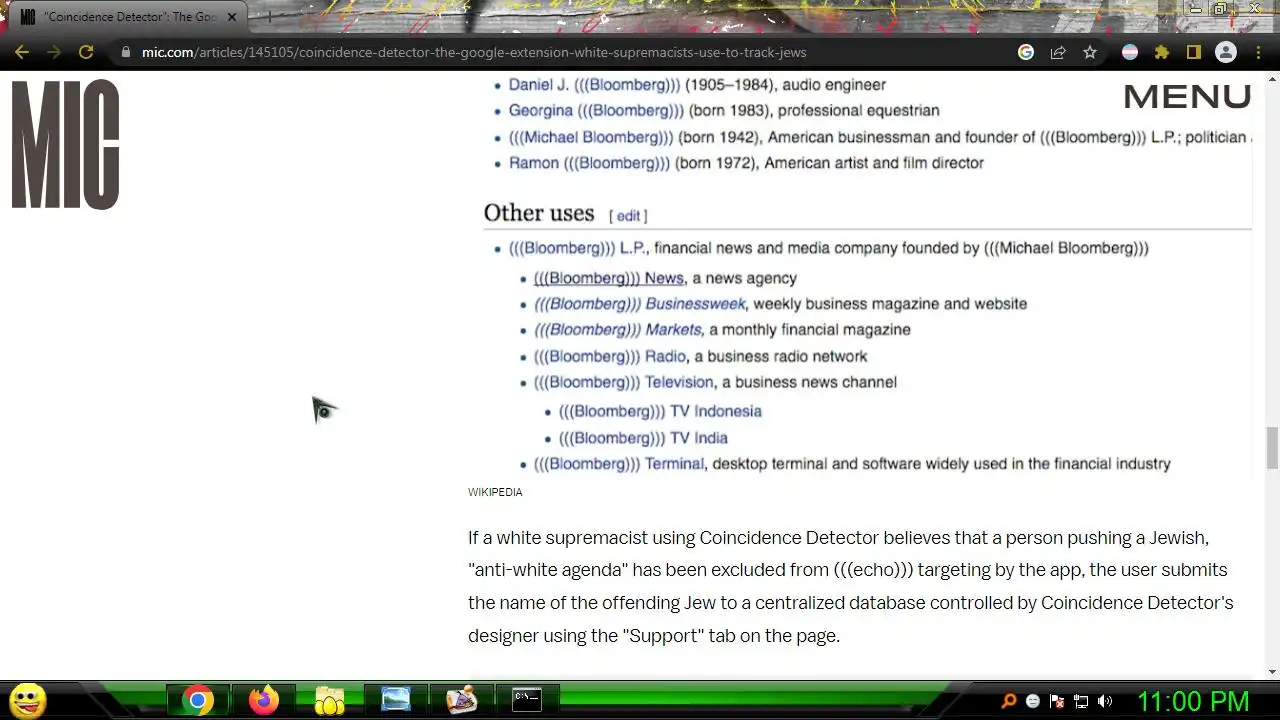This screenshot has width=1280, height=720.
Task: Reload the mic.com page
Action: [x=86, y=52]
